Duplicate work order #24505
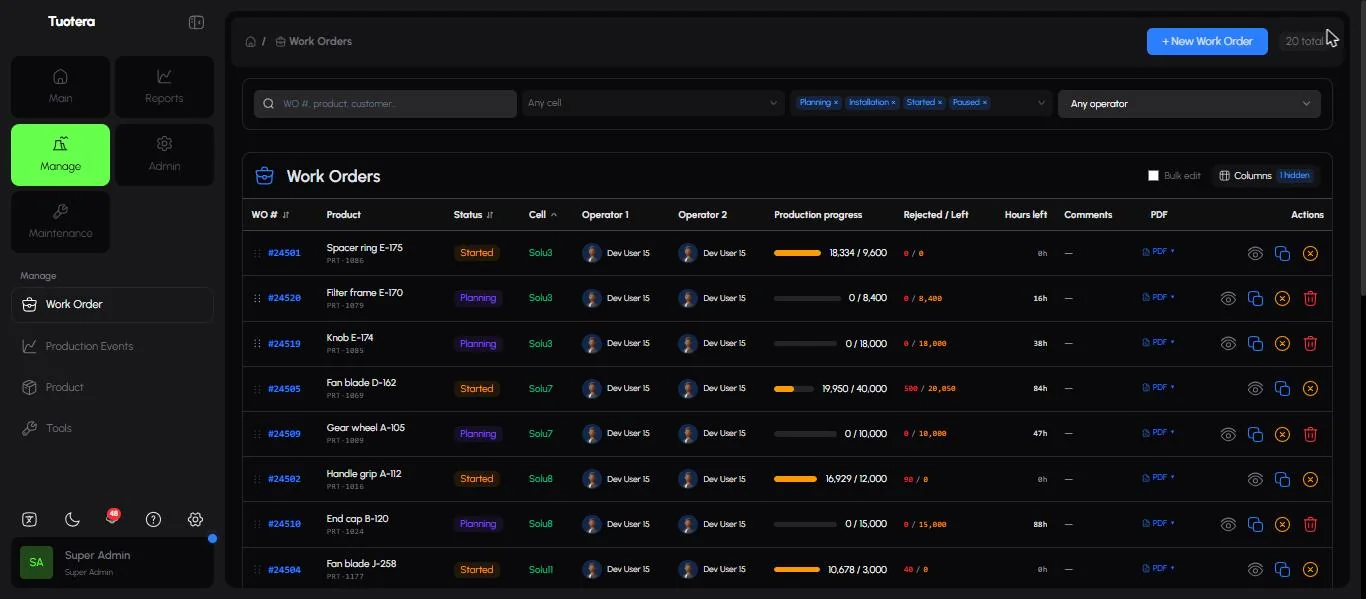Viewport: 1366px width, 599px height. 1283,389
